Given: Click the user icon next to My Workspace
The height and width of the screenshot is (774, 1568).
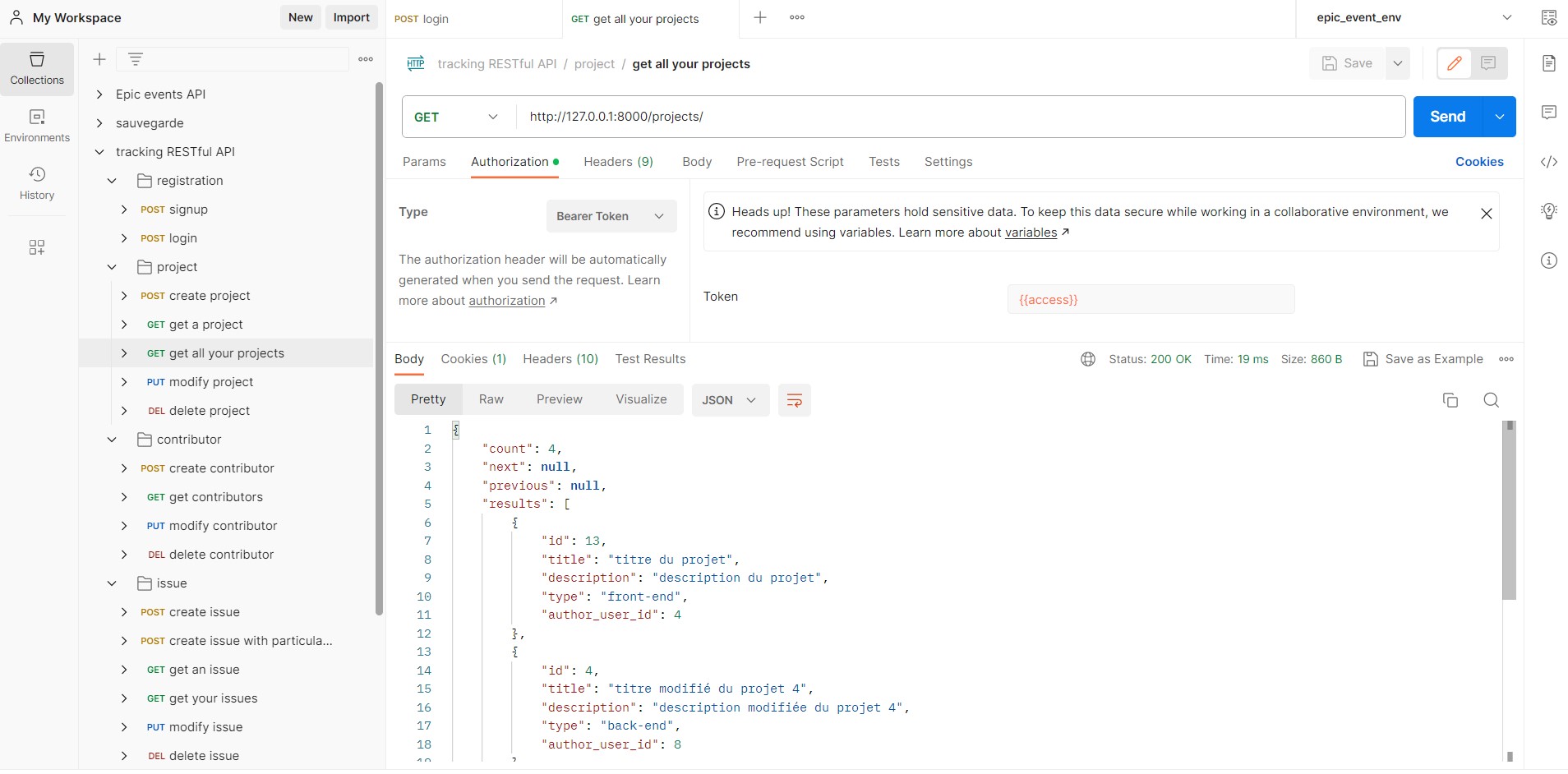Looking at the screenshot, I should pyautogui.click(x=16, y=17).
